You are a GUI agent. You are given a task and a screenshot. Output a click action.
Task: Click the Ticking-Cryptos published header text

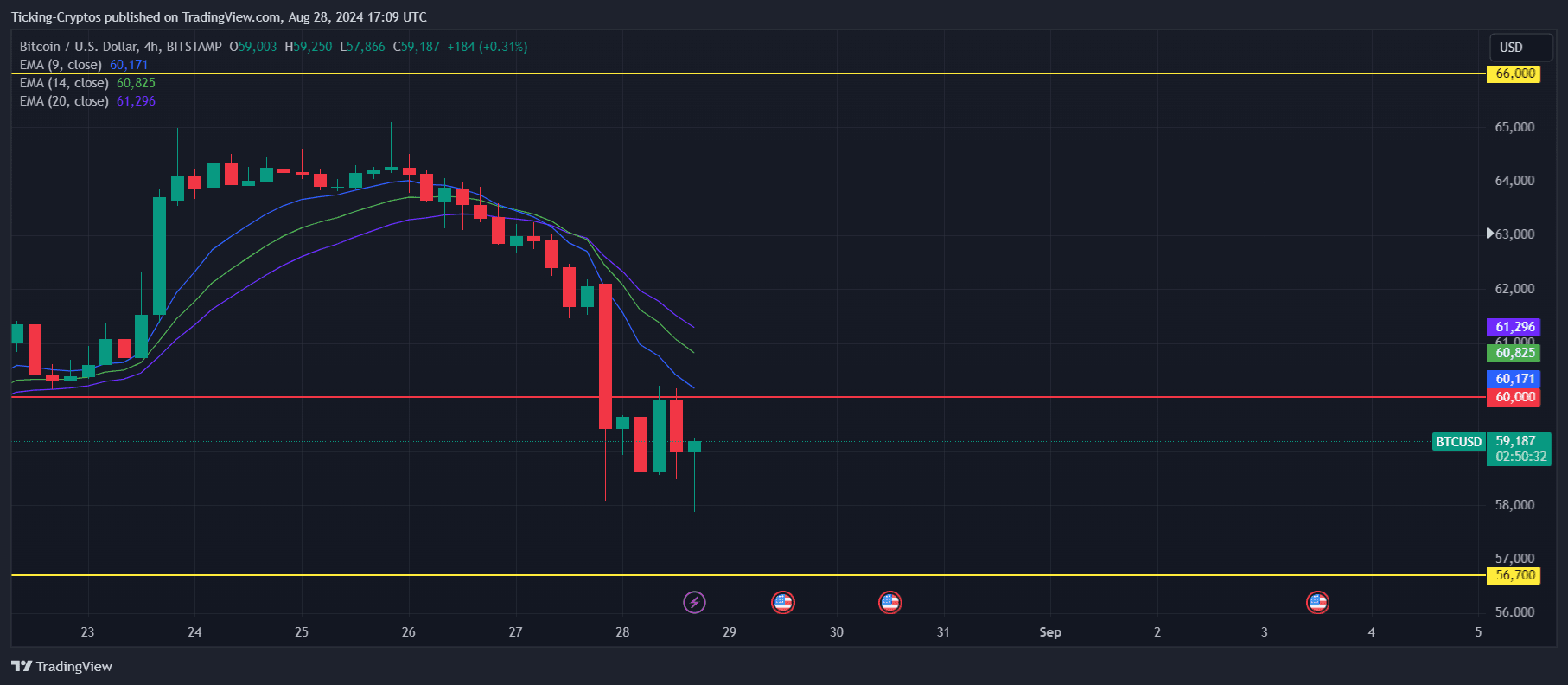pyautogui.click(x=219, y=17)
